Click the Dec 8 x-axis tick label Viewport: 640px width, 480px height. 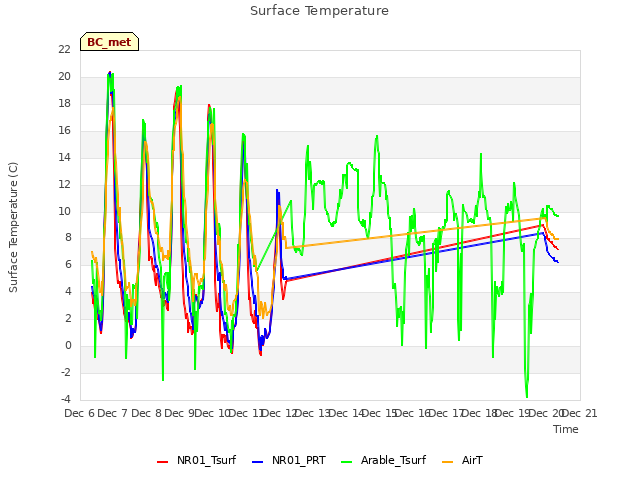point(147,413)
